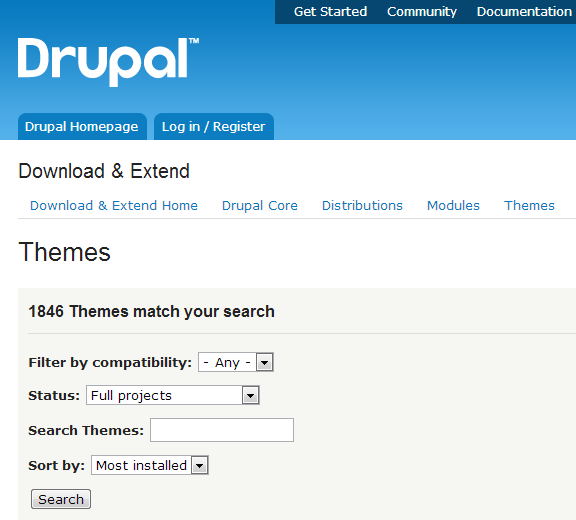This screenshot has height=520, width=576.
Task: Open the Community menu item
Action: pyautogui.click(x=422, y=12)
